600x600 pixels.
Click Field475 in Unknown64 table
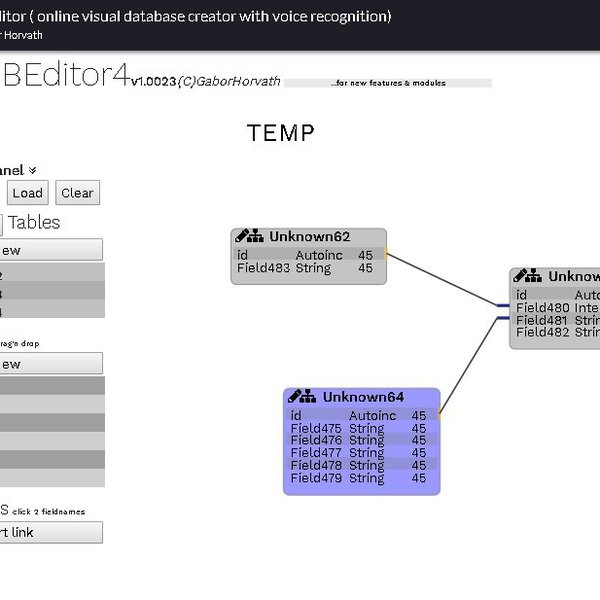click(316, 428)
